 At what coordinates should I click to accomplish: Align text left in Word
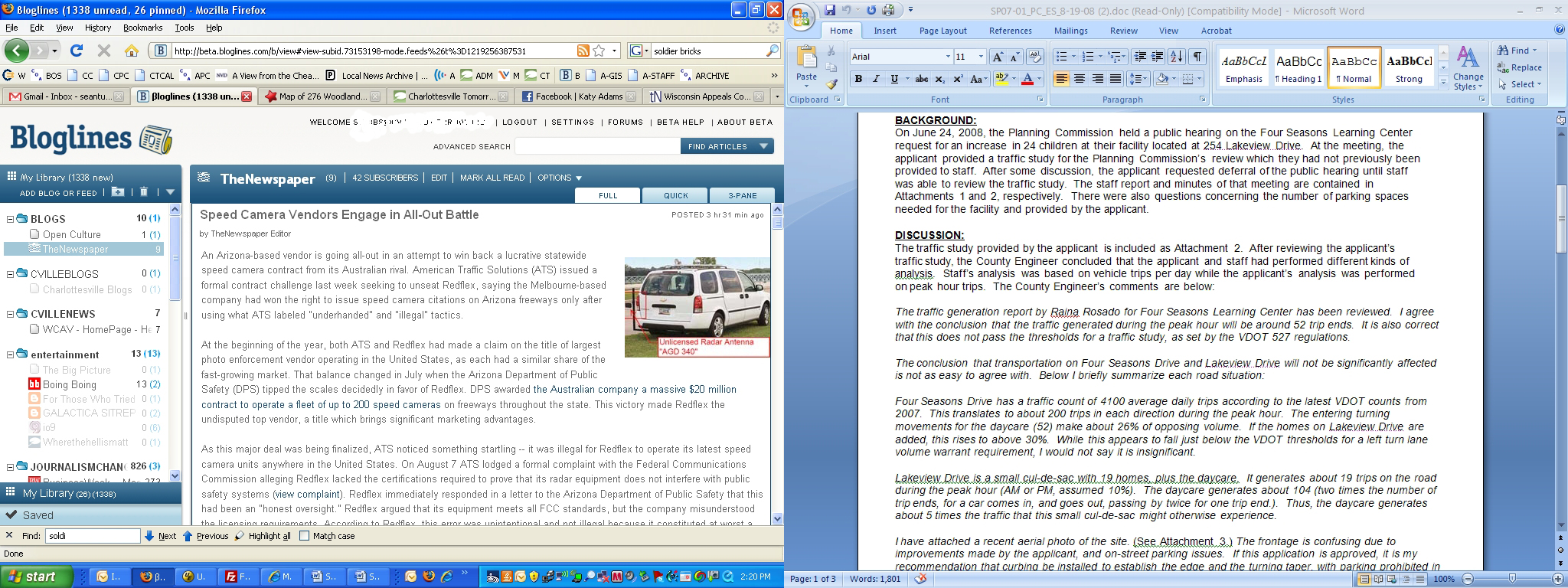[x=1061, y=79]
